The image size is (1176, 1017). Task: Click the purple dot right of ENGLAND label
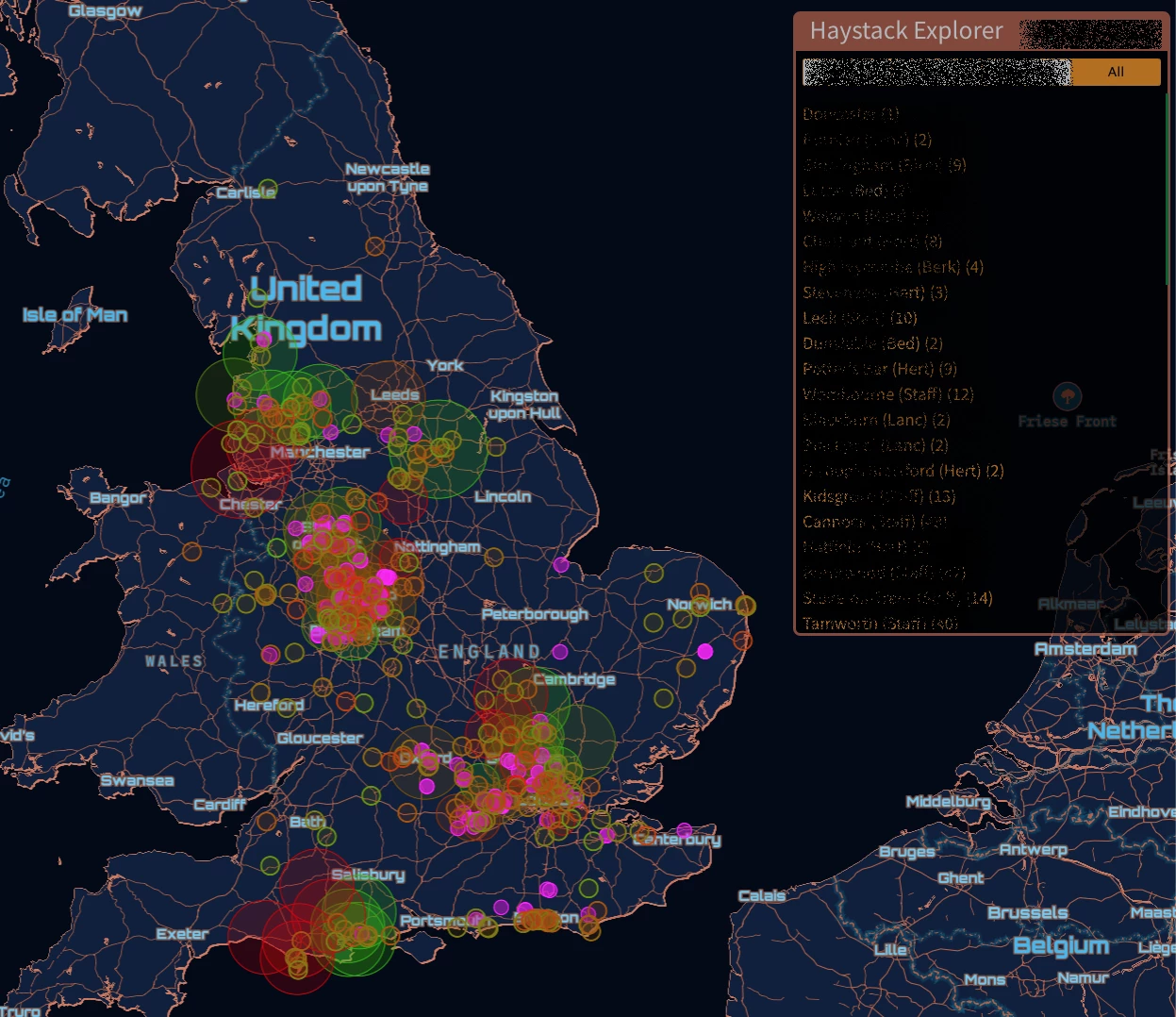tap(560, 652)
